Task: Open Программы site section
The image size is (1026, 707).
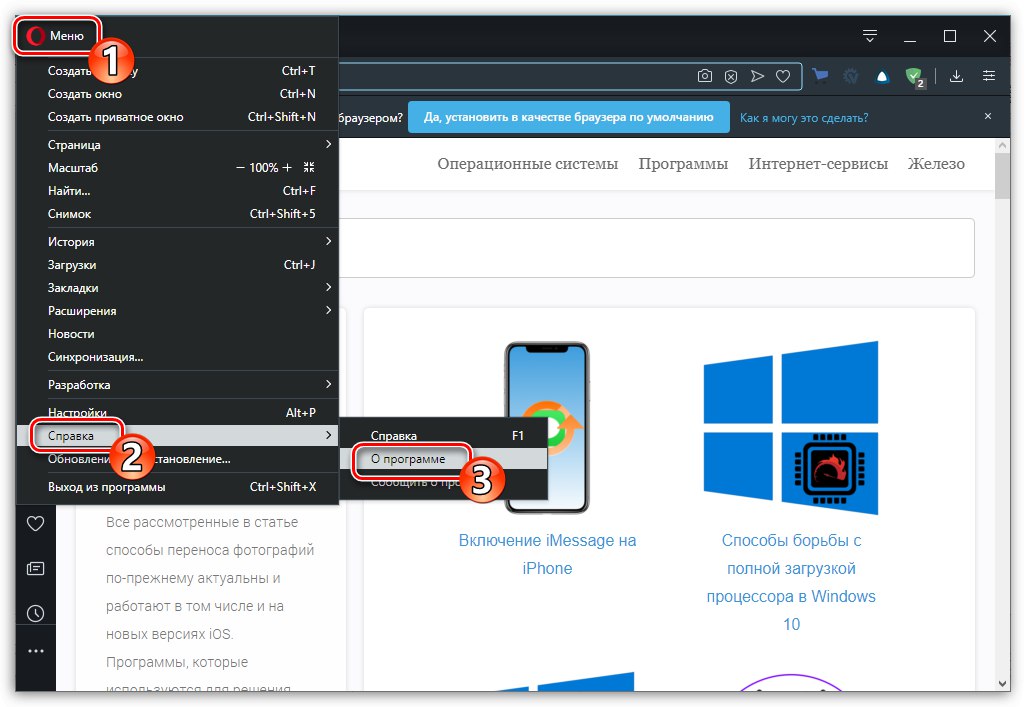Action: coord(683,164)
